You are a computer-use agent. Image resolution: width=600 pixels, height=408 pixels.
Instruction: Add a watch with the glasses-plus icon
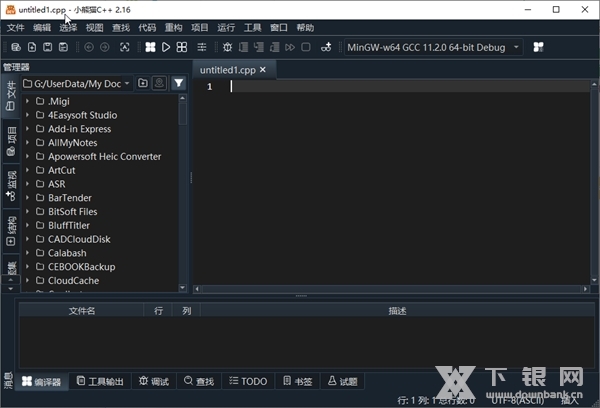coord(326,47)
